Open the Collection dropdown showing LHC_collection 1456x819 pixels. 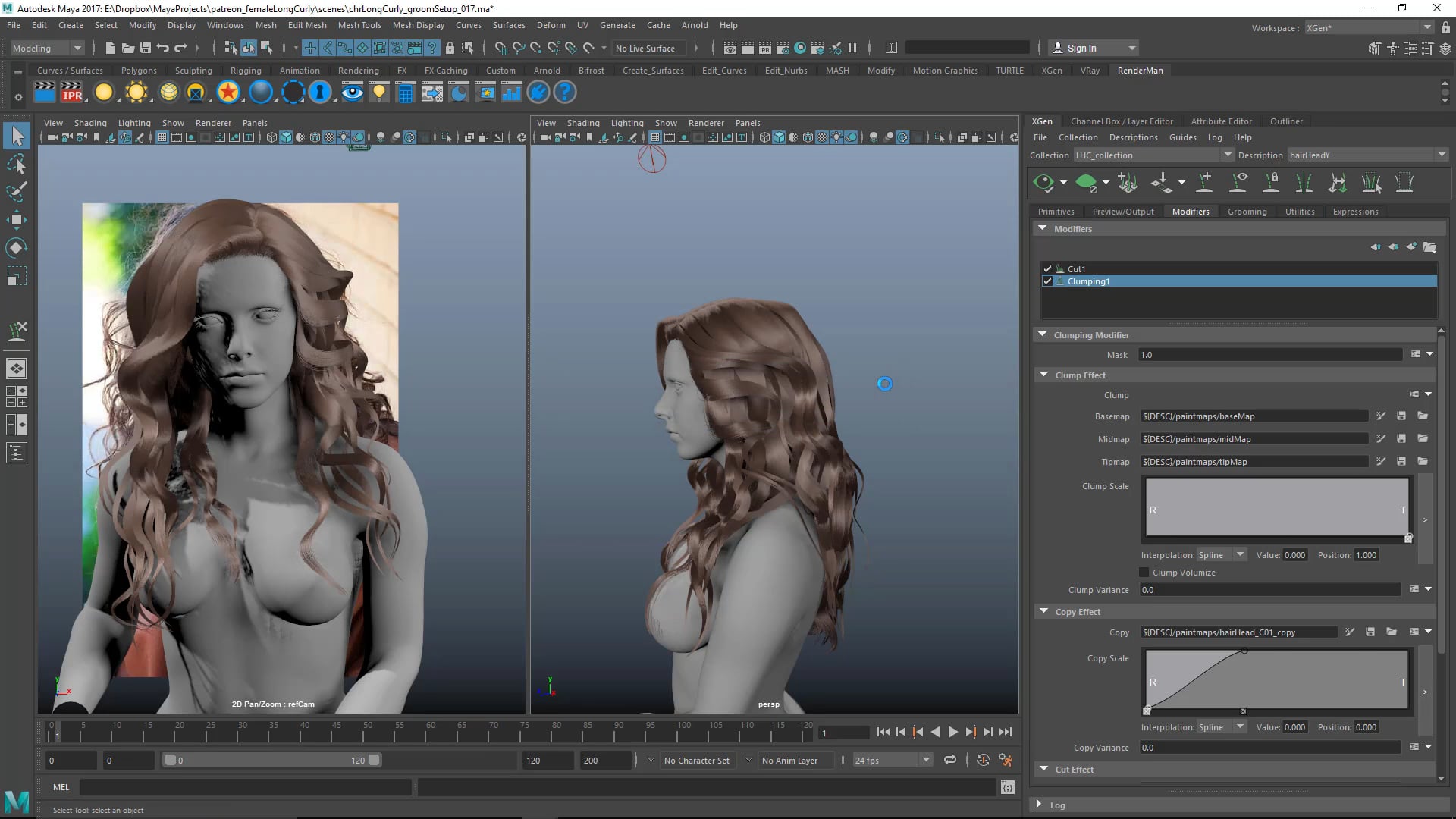1228,155
